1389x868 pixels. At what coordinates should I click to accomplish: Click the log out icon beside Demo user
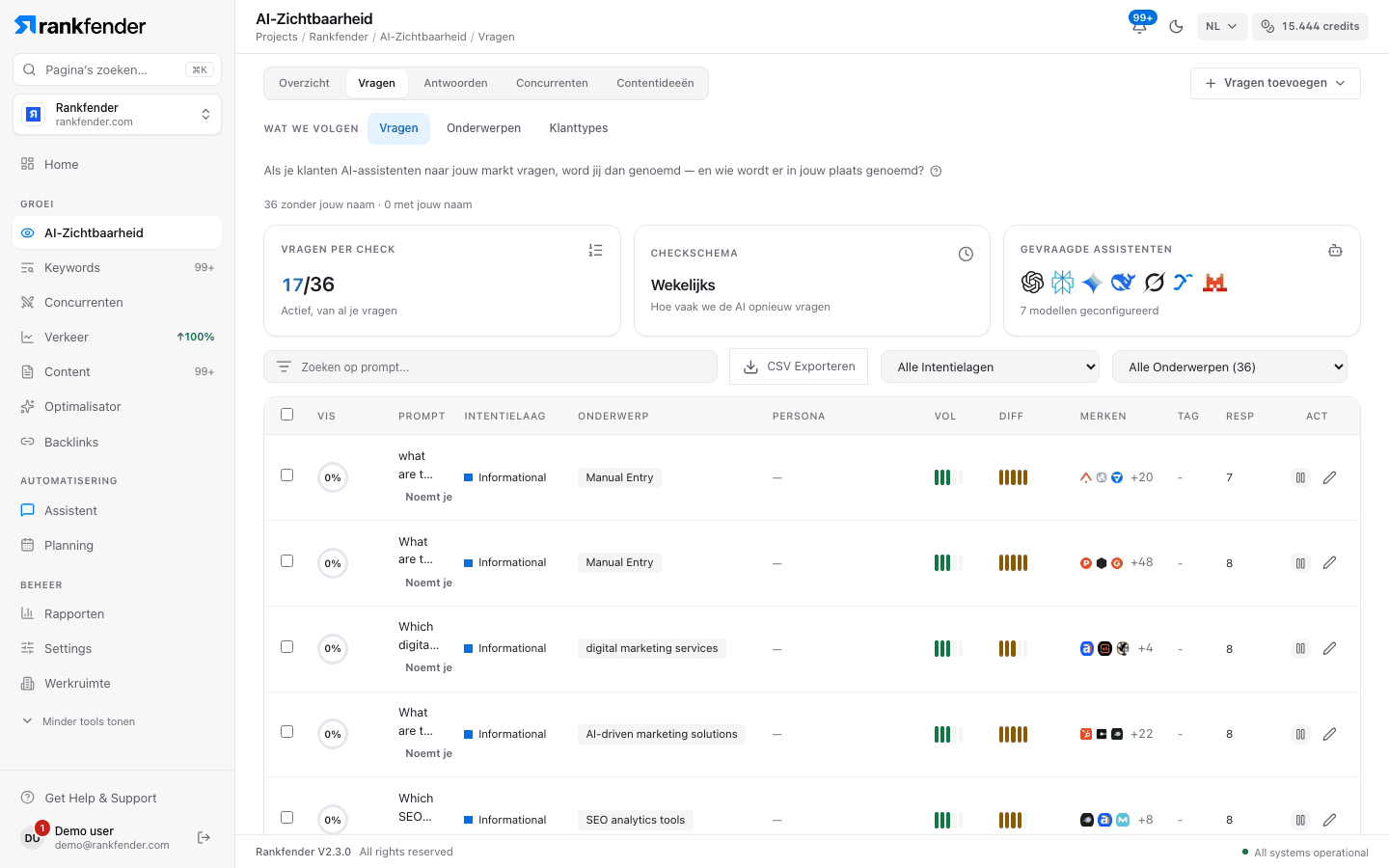tap(204, 837)
